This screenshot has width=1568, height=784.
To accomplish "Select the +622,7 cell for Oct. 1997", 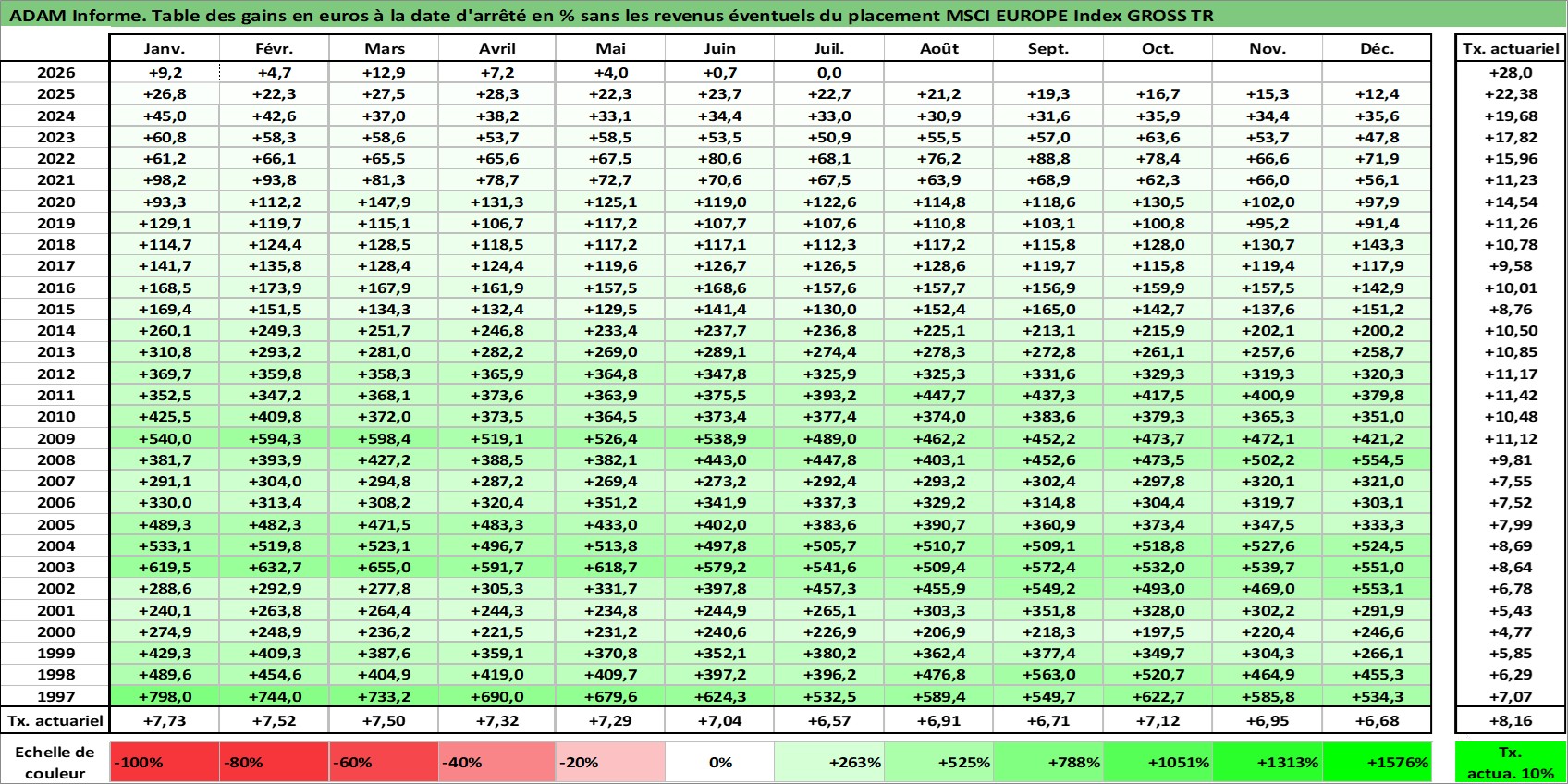I will [x=1158, y=696].
